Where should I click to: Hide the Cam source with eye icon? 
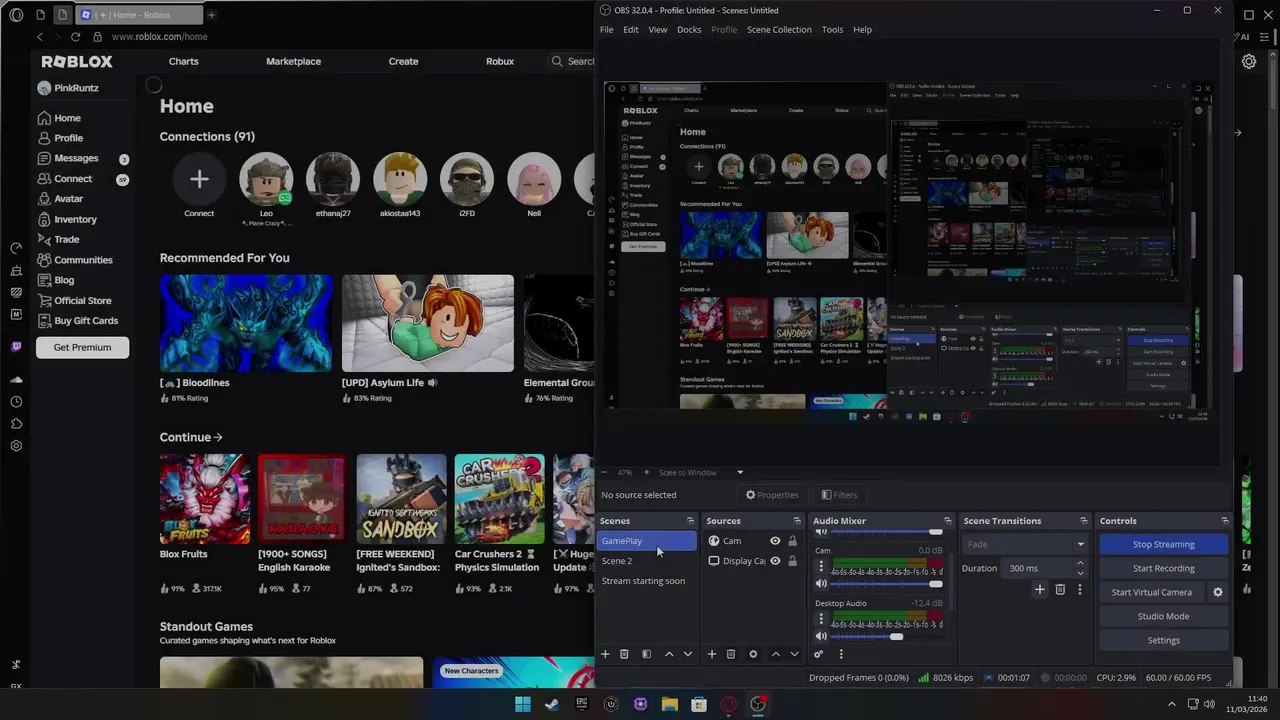[775, 541]
